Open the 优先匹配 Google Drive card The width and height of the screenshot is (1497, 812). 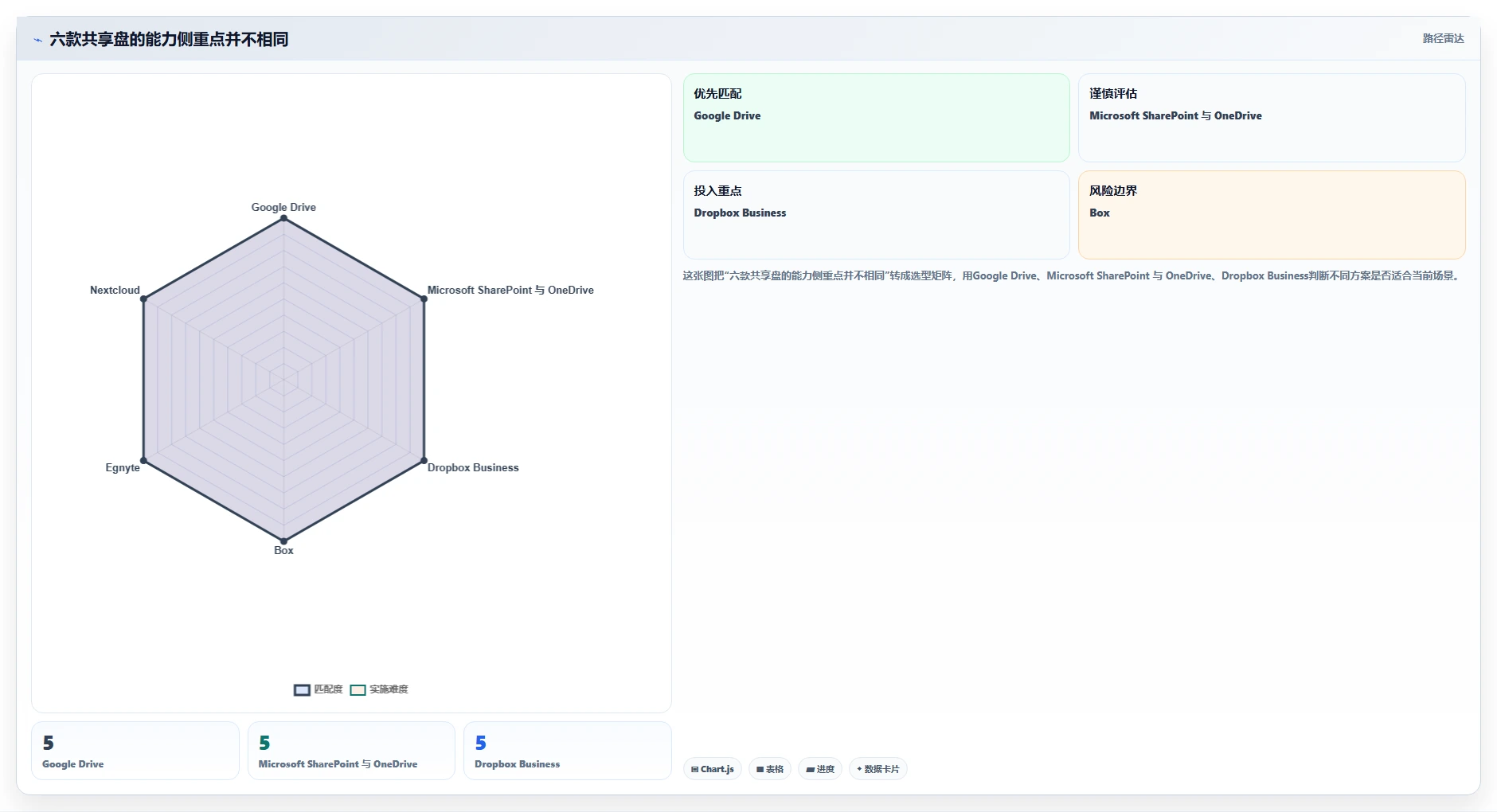pos(876,118)
